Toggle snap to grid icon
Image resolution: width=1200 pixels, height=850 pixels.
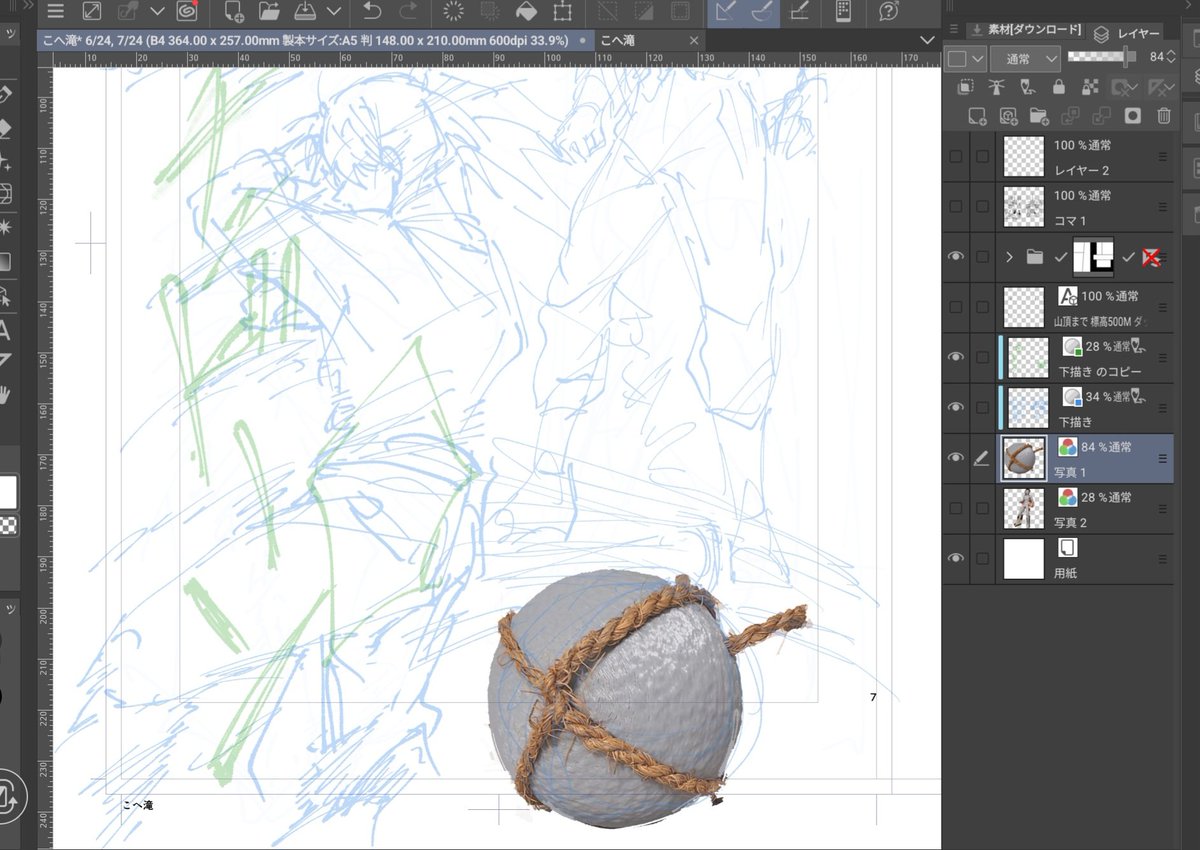click(x=798, y=12)
